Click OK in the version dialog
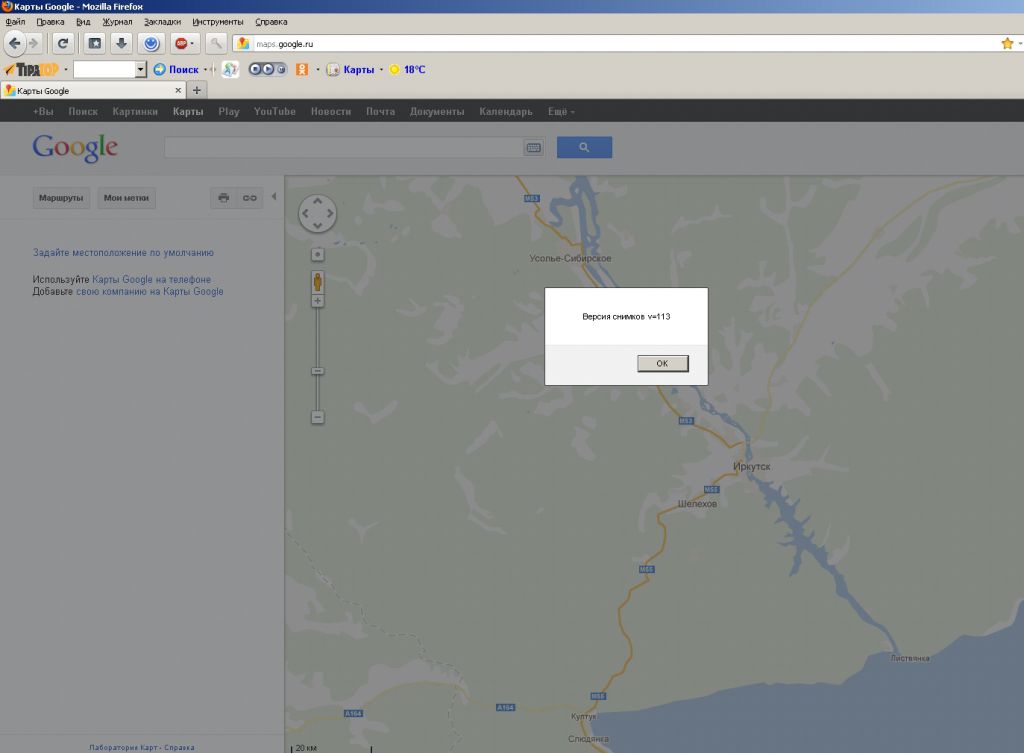Viewport: 1024px width, 753px height. click(x=662, y=364)
